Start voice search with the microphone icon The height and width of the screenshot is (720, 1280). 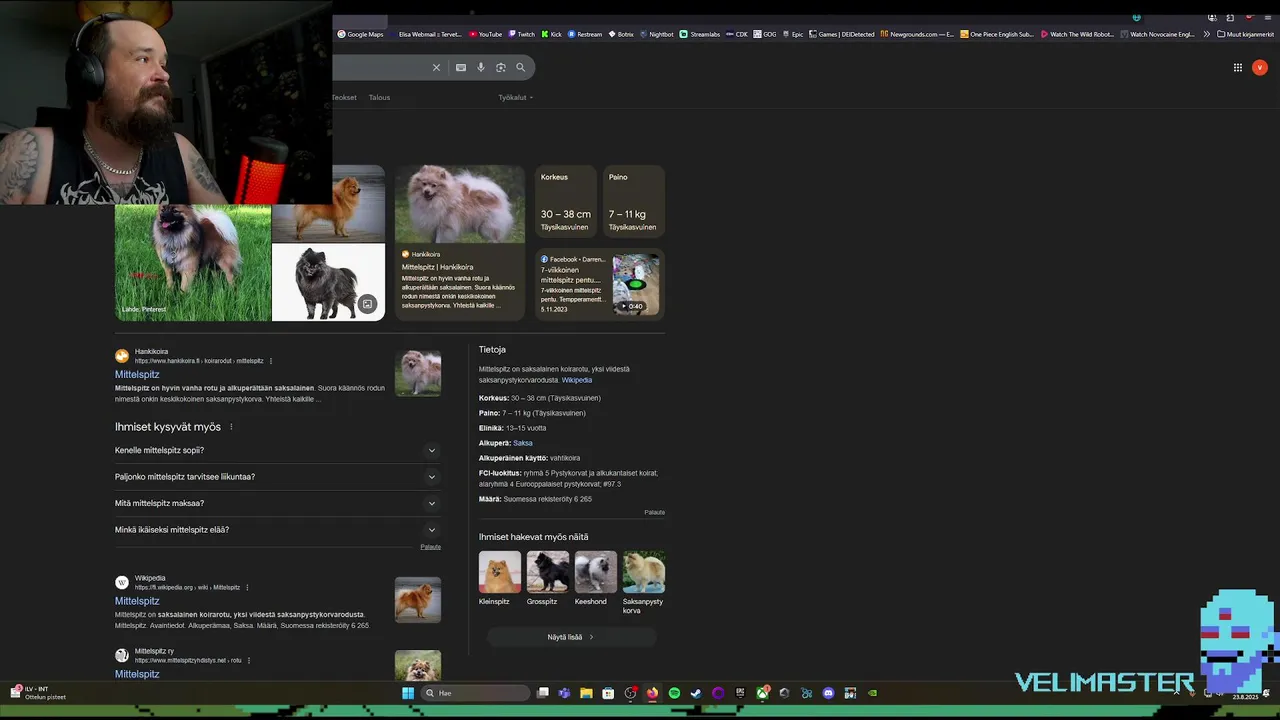(x=481, y=67)
